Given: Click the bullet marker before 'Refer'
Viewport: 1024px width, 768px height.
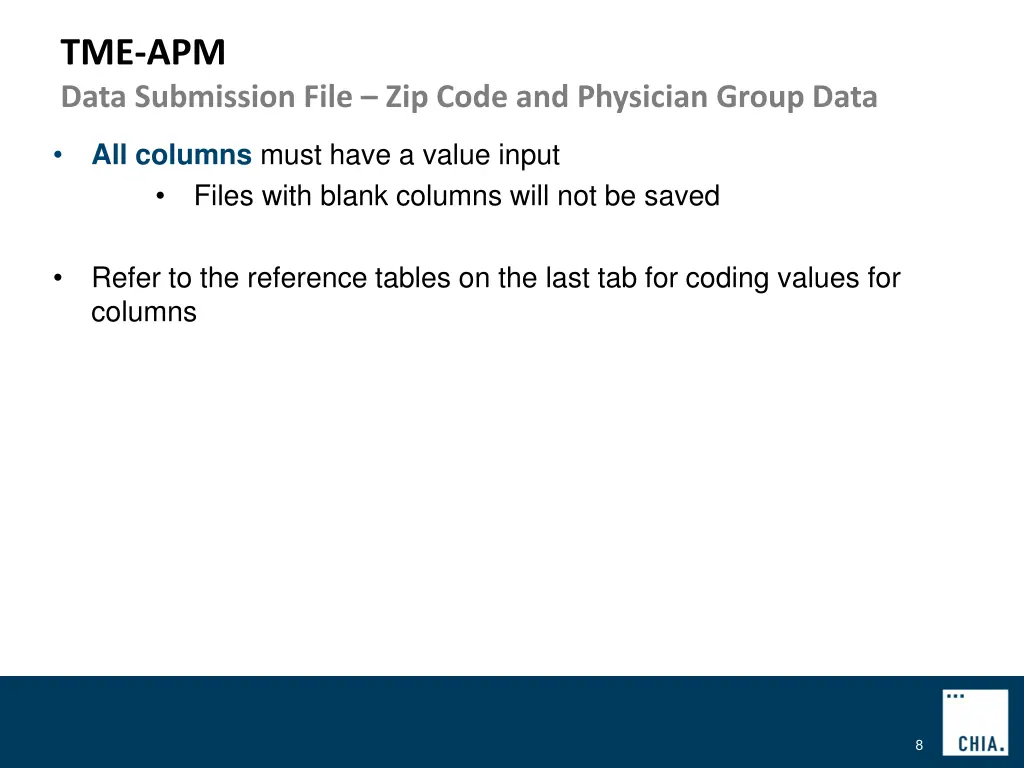Looking at the screenshot, I should pyautogui.click(x=59, y=278).
